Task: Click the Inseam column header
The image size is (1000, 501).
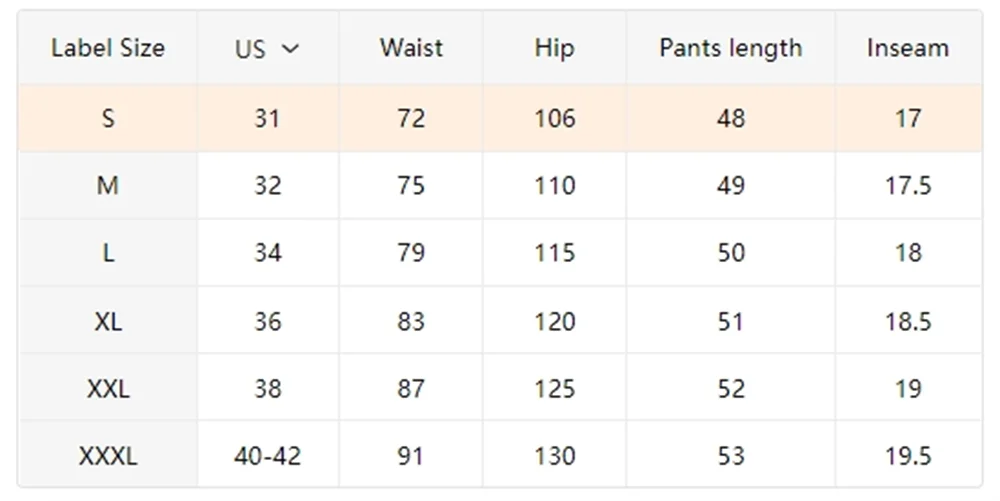Action: (x=908, y=48)
